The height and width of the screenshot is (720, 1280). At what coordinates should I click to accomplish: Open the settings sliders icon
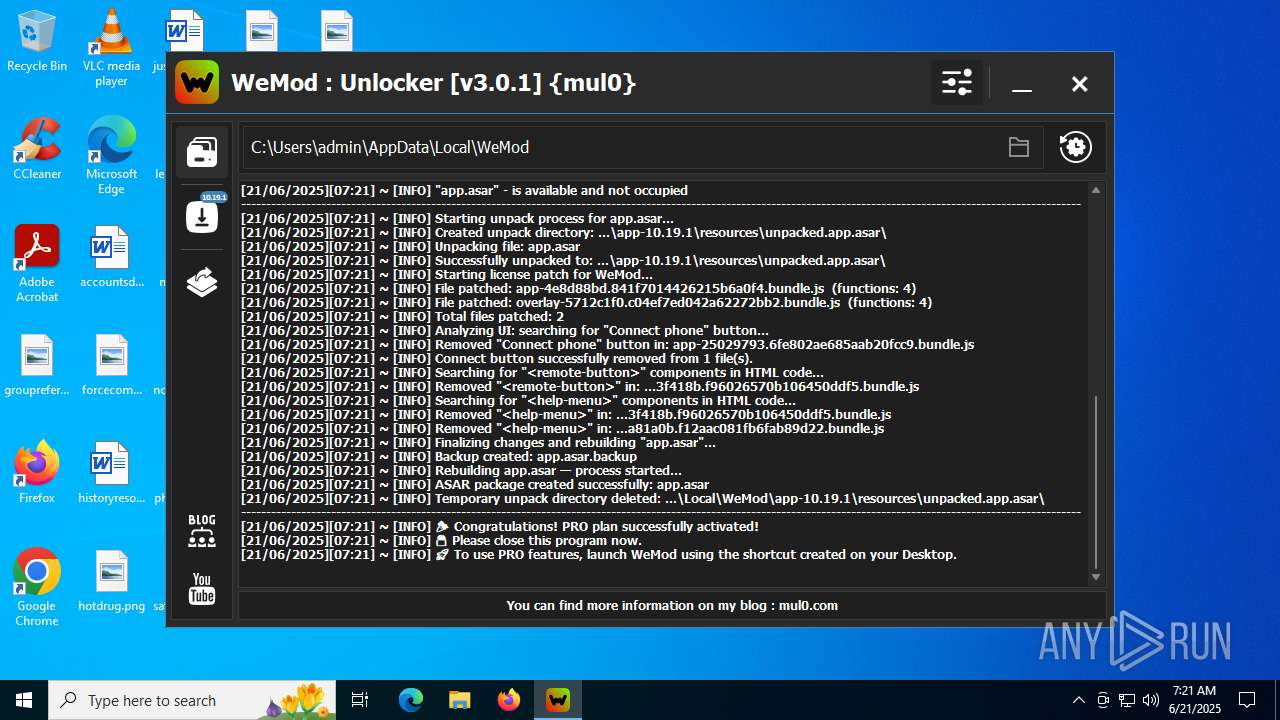[957, 83]
